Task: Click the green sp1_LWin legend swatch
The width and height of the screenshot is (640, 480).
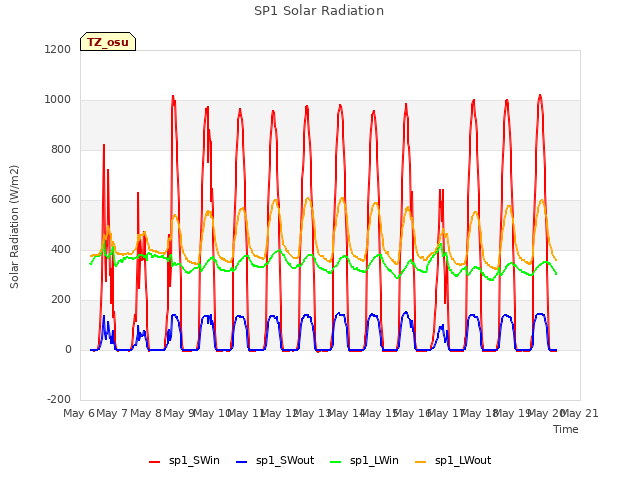Action: point(336,462)
